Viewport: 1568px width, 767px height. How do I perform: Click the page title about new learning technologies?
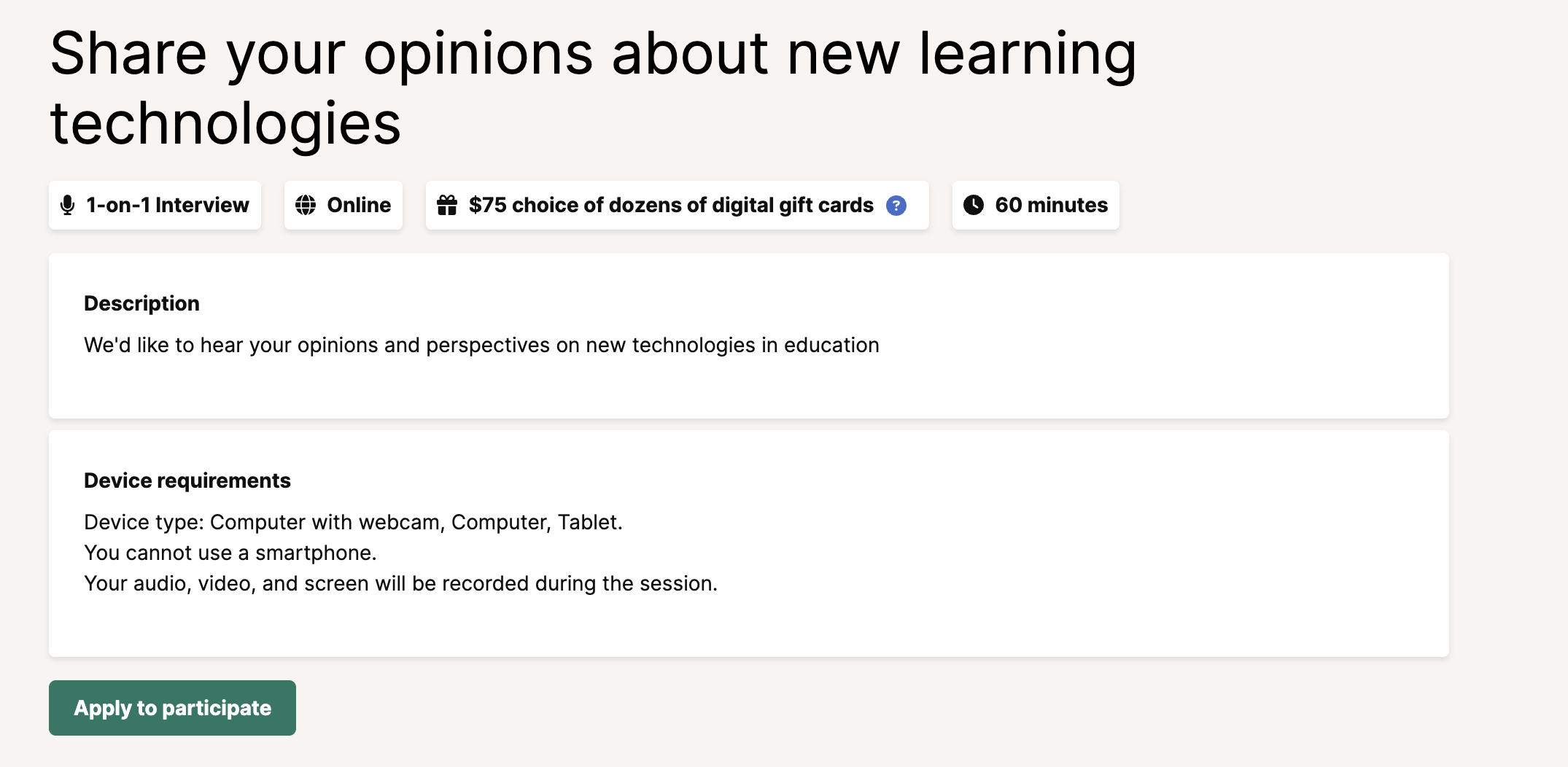[593, 88]
